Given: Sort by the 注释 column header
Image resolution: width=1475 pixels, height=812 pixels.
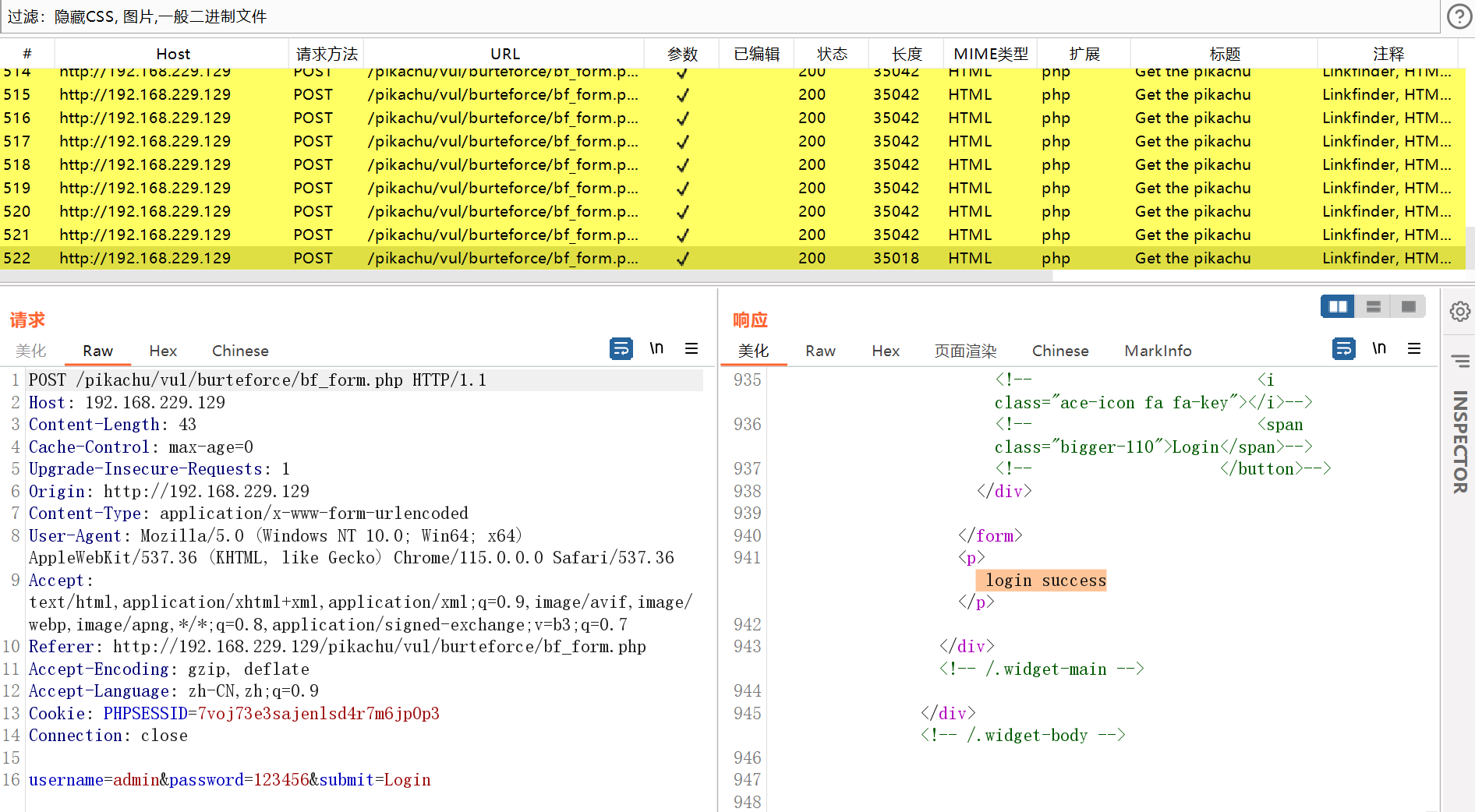Looking at the screenshot, I should point(1388,54).
